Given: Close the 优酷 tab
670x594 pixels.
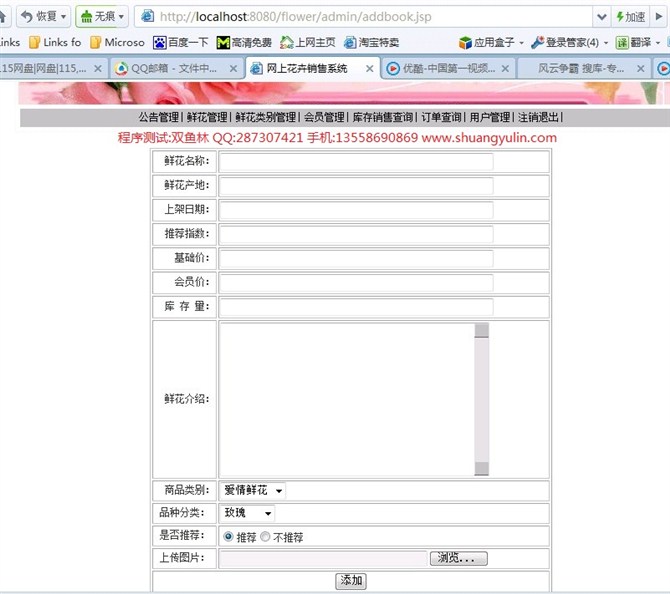Looking at the screenshot, I should (x=505, y=68).
